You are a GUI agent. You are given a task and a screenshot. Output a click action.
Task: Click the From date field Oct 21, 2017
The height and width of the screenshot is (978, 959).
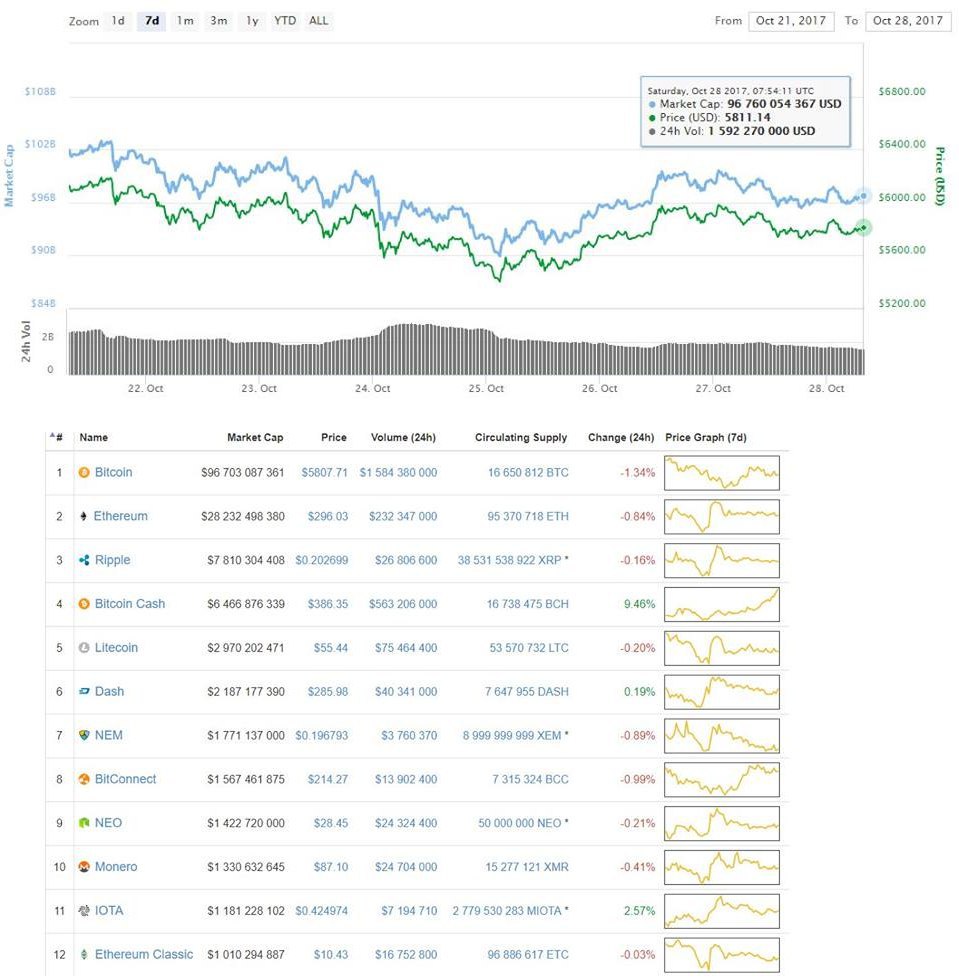[791, 21]
